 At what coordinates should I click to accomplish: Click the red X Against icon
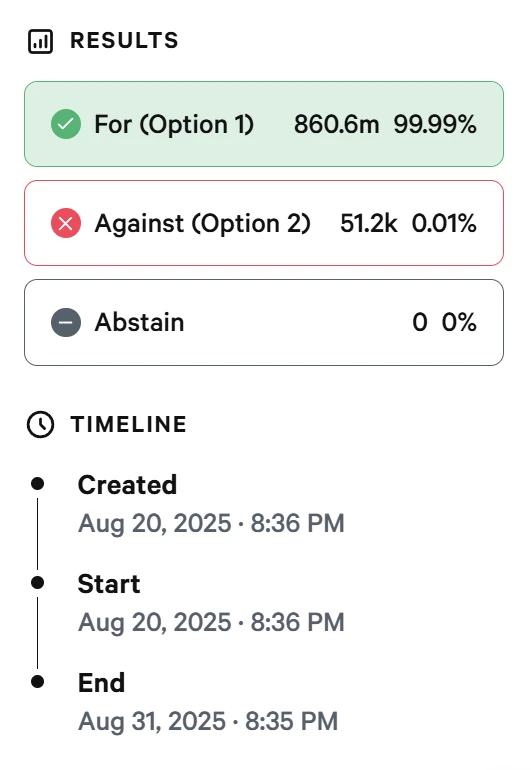(x=66, y=223)
